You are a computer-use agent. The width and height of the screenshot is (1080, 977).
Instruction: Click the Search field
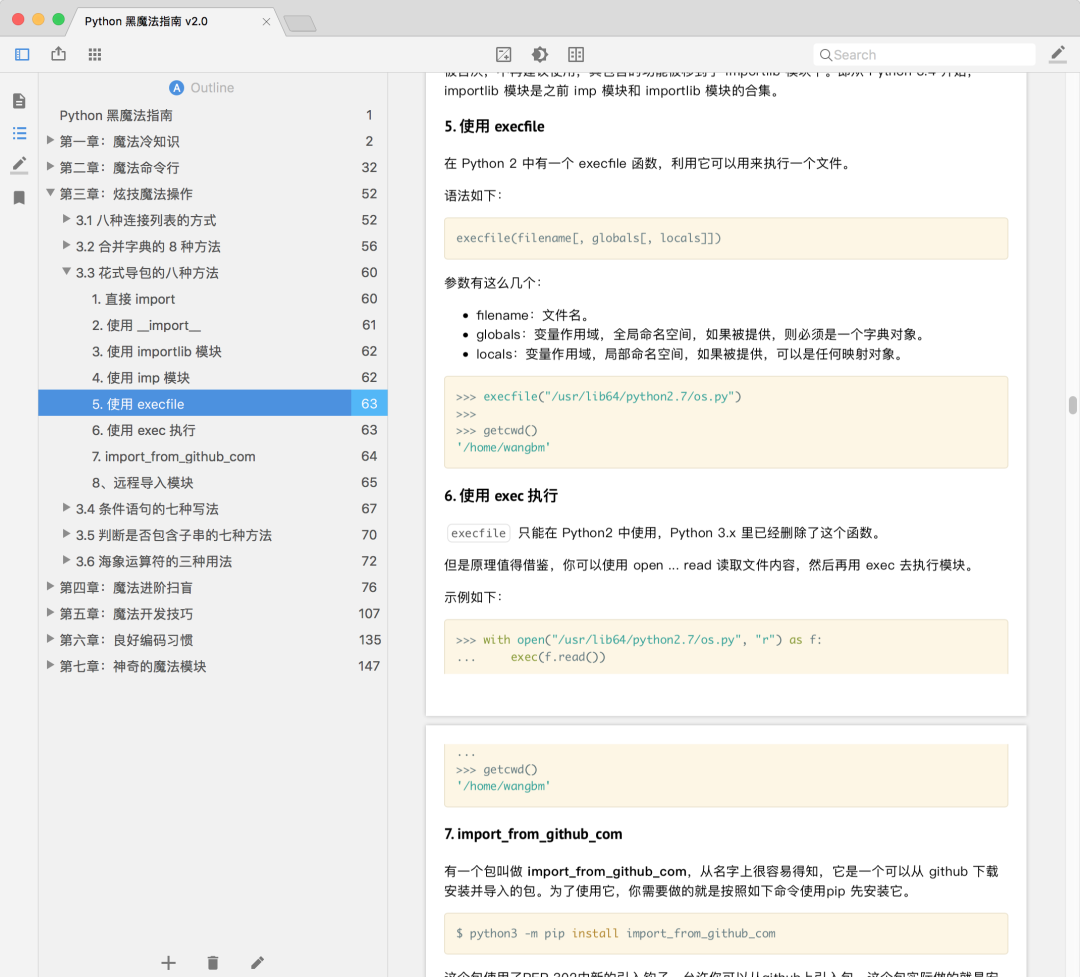tap(924, 54)
